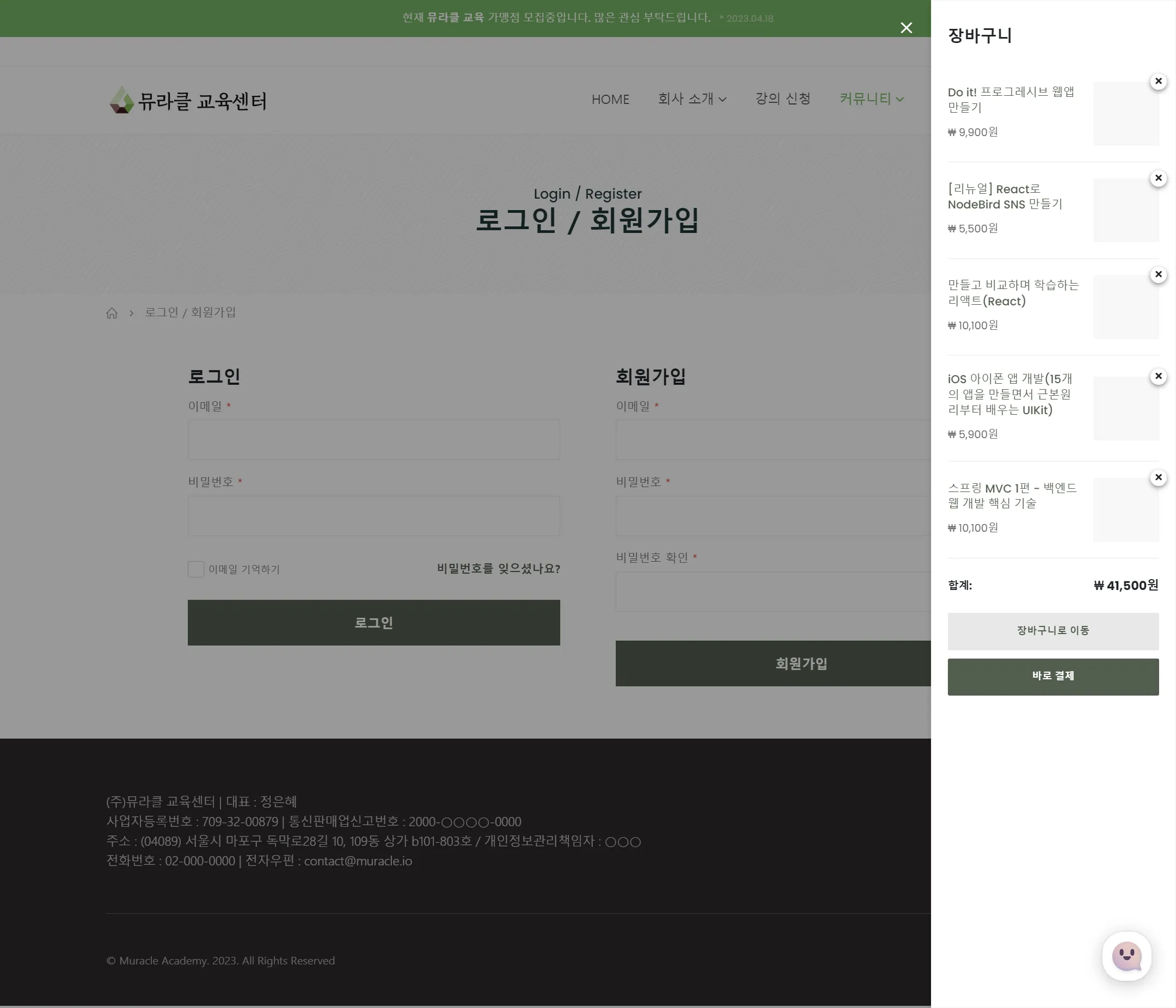Open the chatbot ghost icon
The image size is (1176, 1008).
1126,956
